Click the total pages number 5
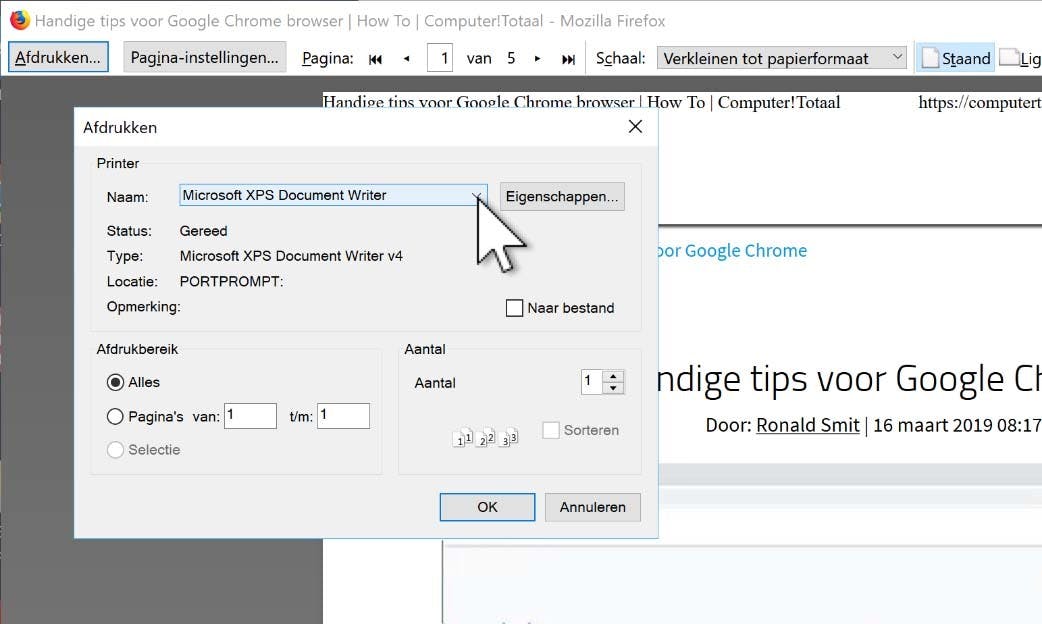Viewport: 1042px width, 624px height. pos(511,58)
